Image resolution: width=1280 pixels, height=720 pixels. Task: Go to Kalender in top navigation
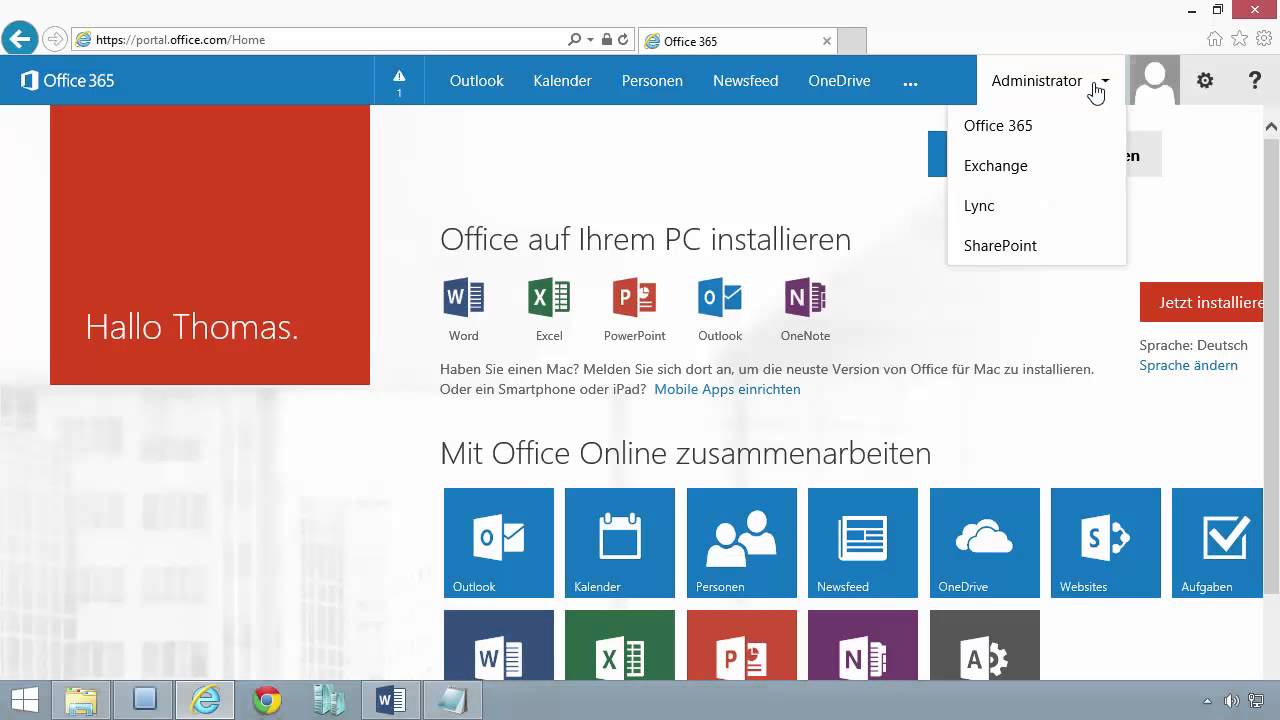tap(562, 81)
